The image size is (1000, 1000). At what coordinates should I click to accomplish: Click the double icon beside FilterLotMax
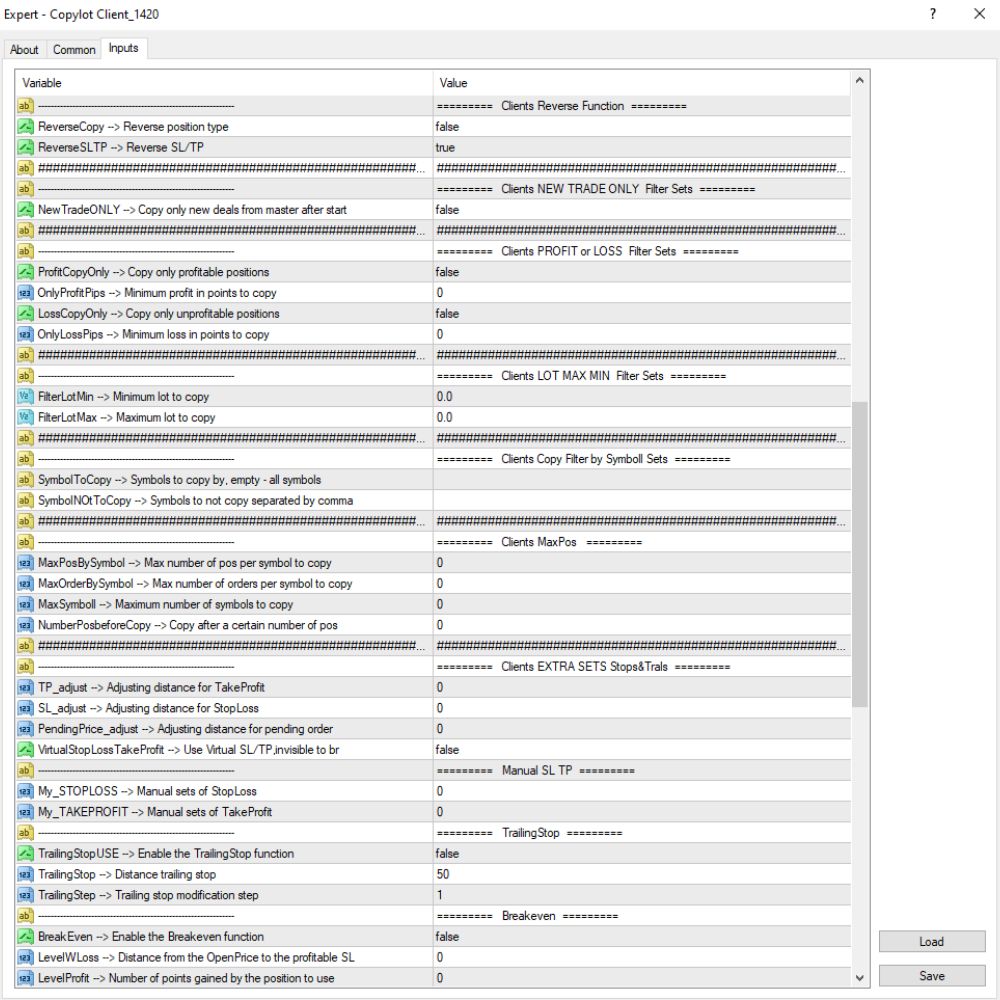(25, 417)
